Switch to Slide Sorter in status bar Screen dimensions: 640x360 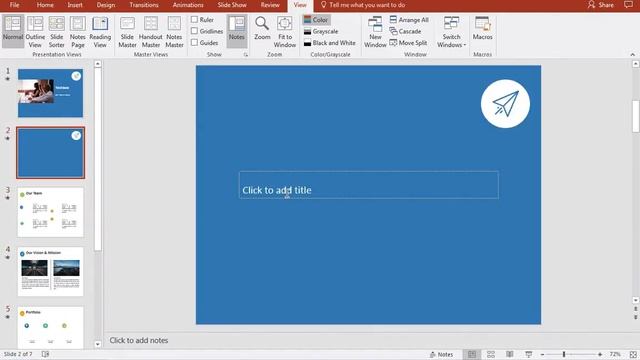tap(491, 354)
